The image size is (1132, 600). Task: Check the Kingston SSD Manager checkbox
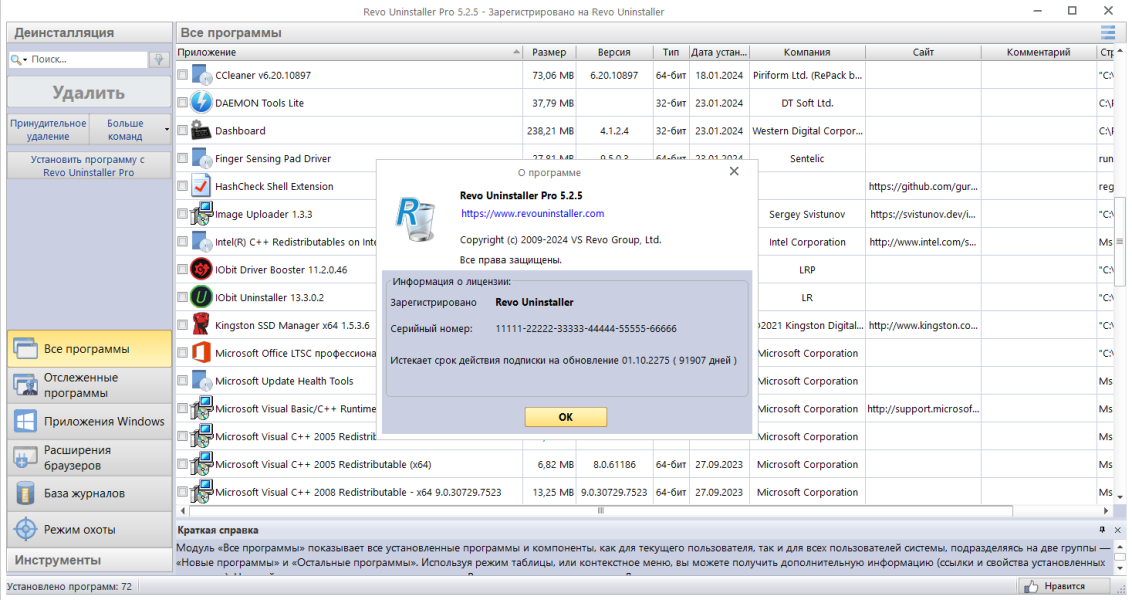click(183, 325)
